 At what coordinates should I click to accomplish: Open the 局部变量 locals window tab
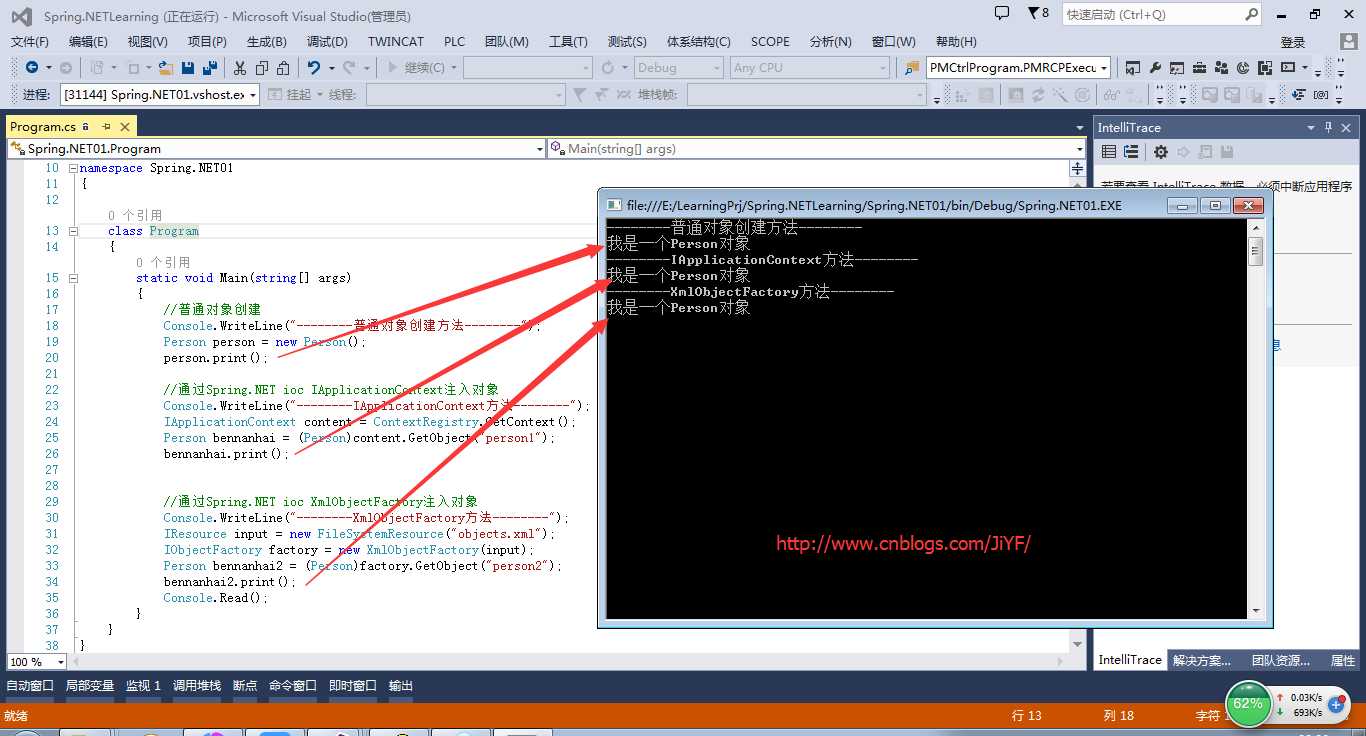90,686
